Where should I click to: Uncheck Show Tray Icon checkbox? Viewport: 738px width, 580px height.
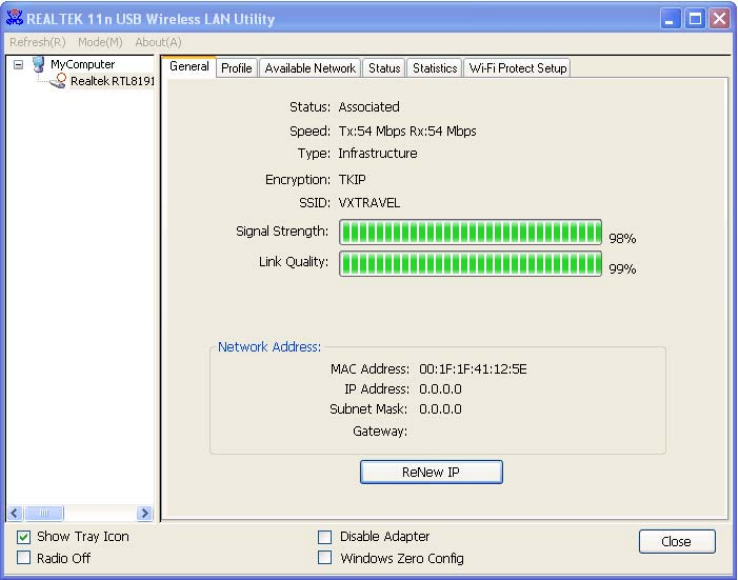(x=24, y=537)
